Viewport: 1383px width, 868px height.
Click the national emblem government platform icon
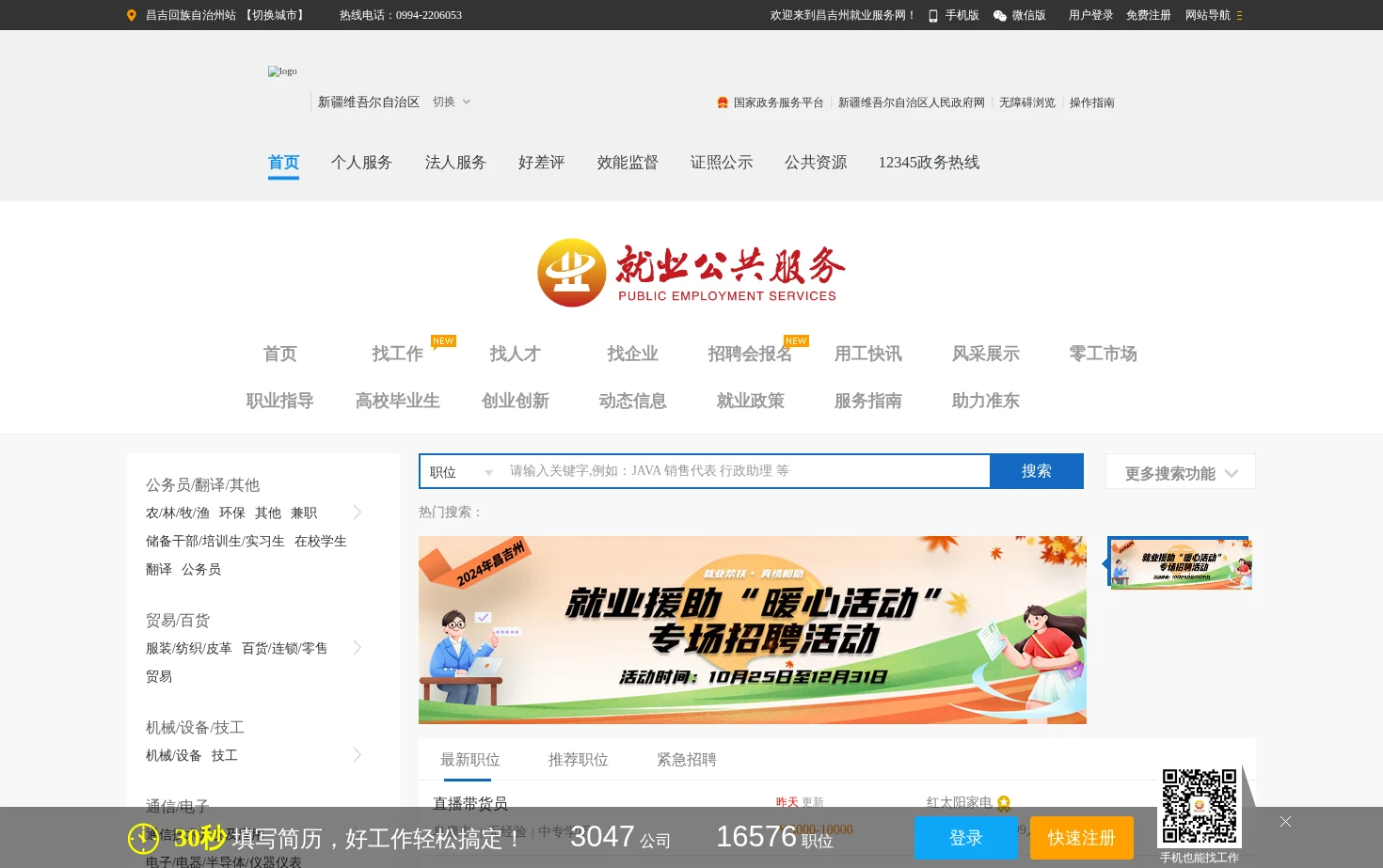(723, 103)
